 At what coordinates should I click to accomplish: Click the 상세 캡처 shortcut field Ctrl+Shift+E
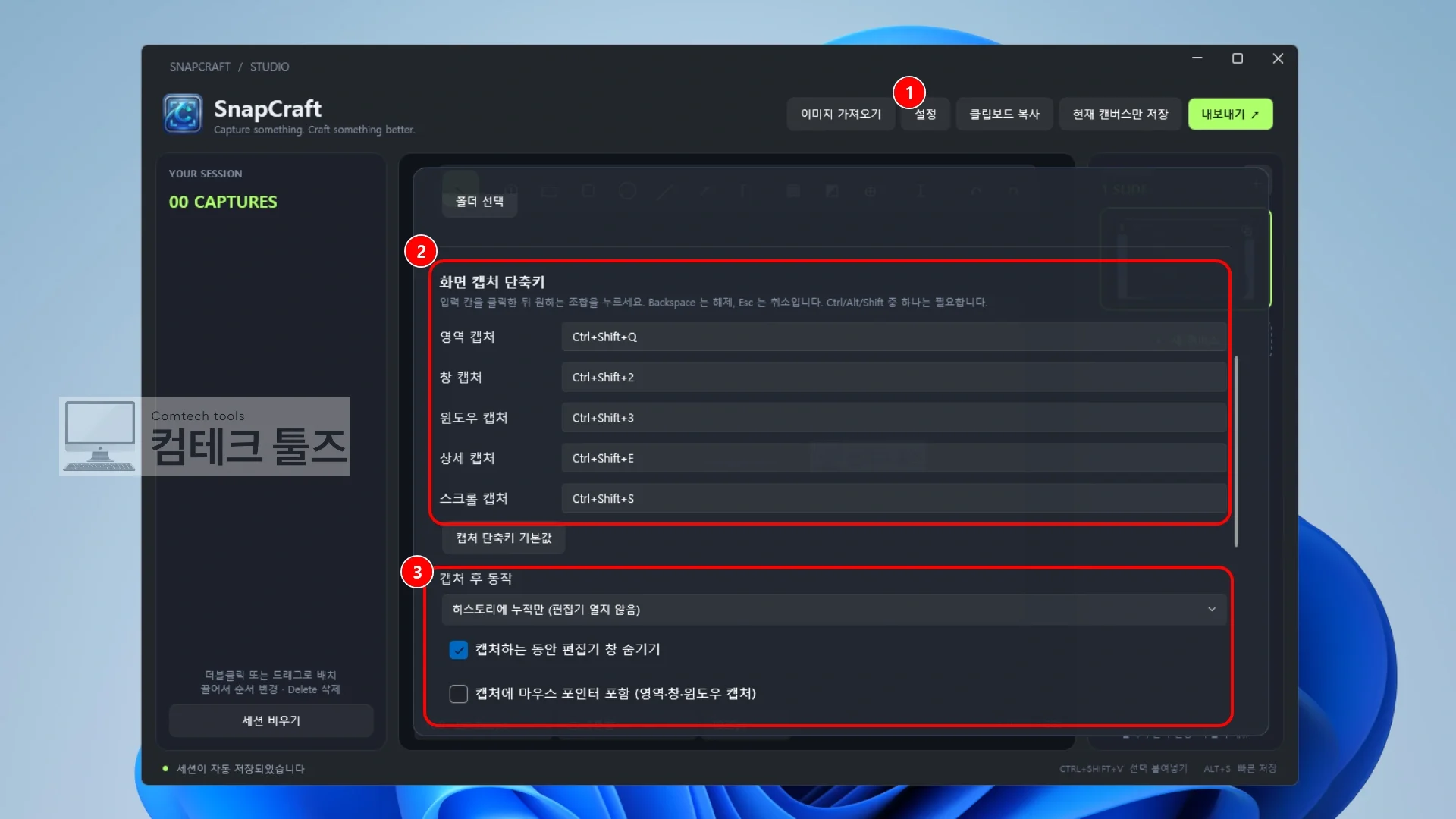[x=893, y=458]
